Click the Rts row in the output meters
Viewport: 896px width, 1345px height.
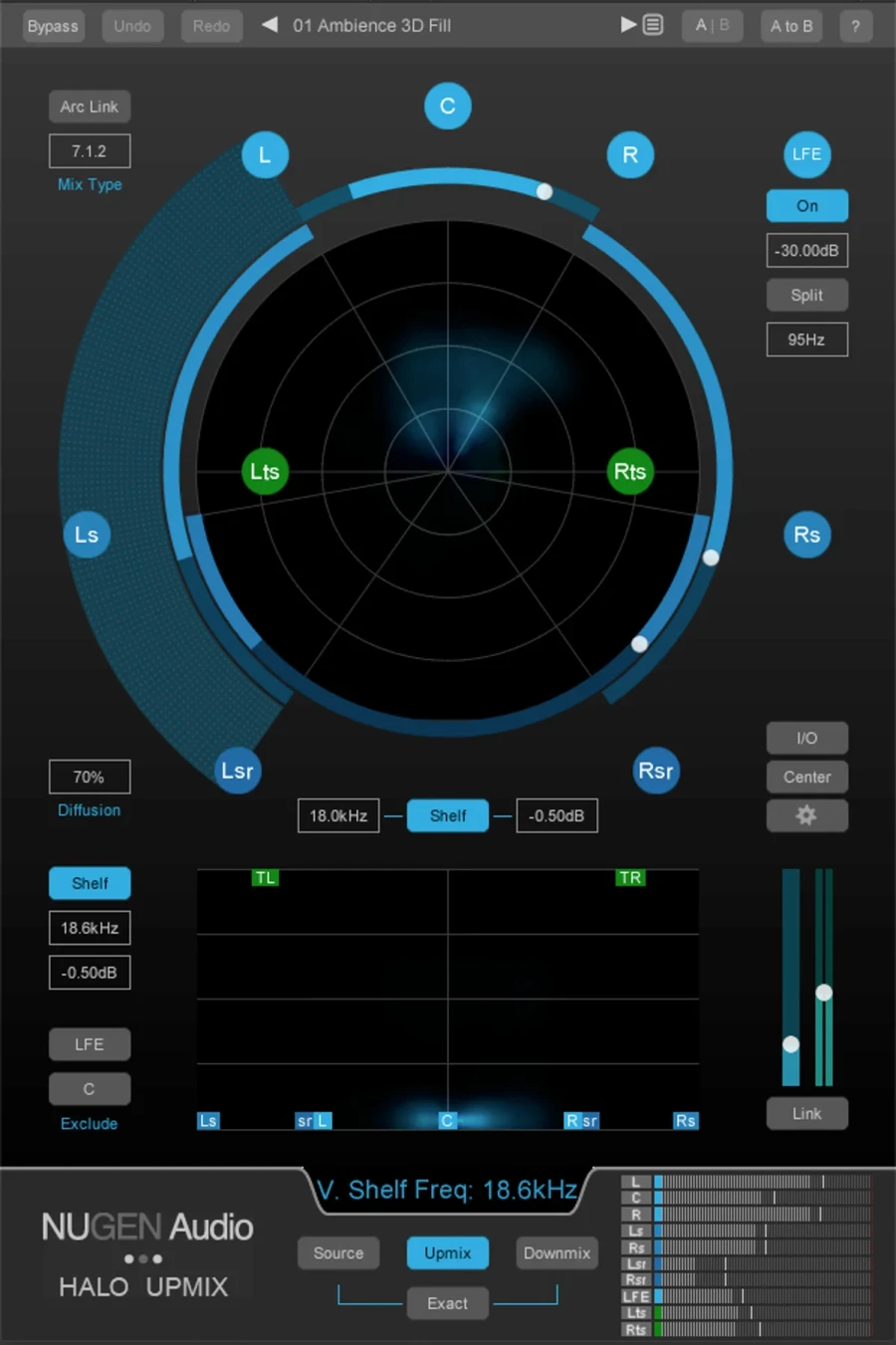click(x=747, y=1329)
